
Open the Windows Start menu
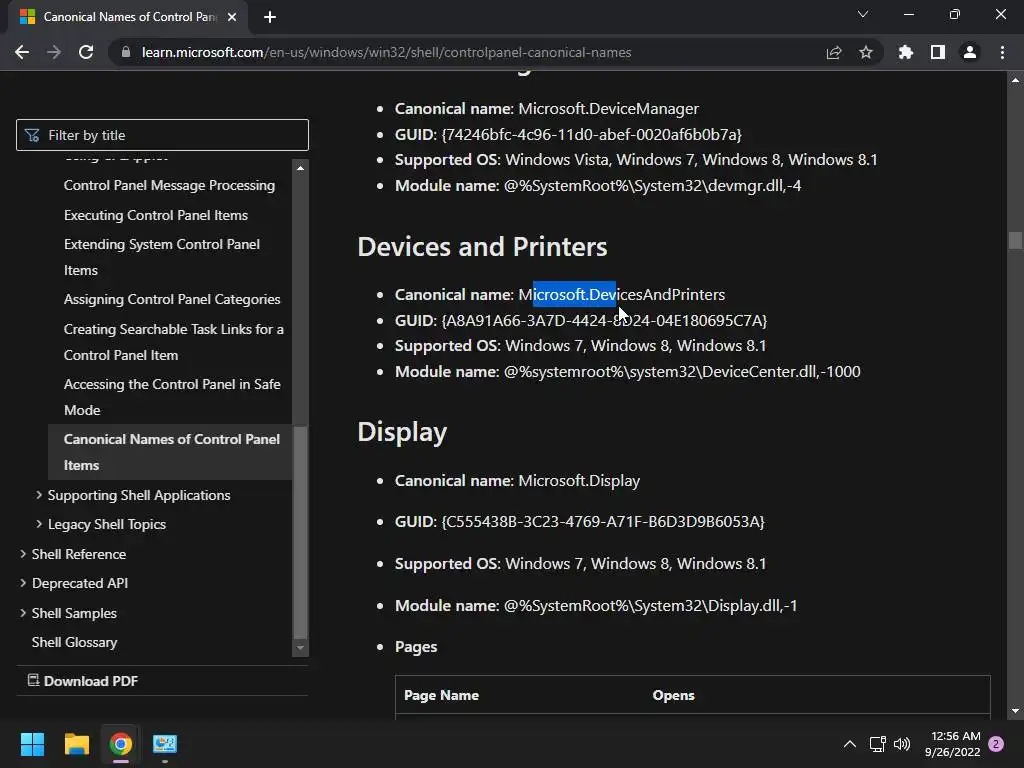tap(32, 744)
